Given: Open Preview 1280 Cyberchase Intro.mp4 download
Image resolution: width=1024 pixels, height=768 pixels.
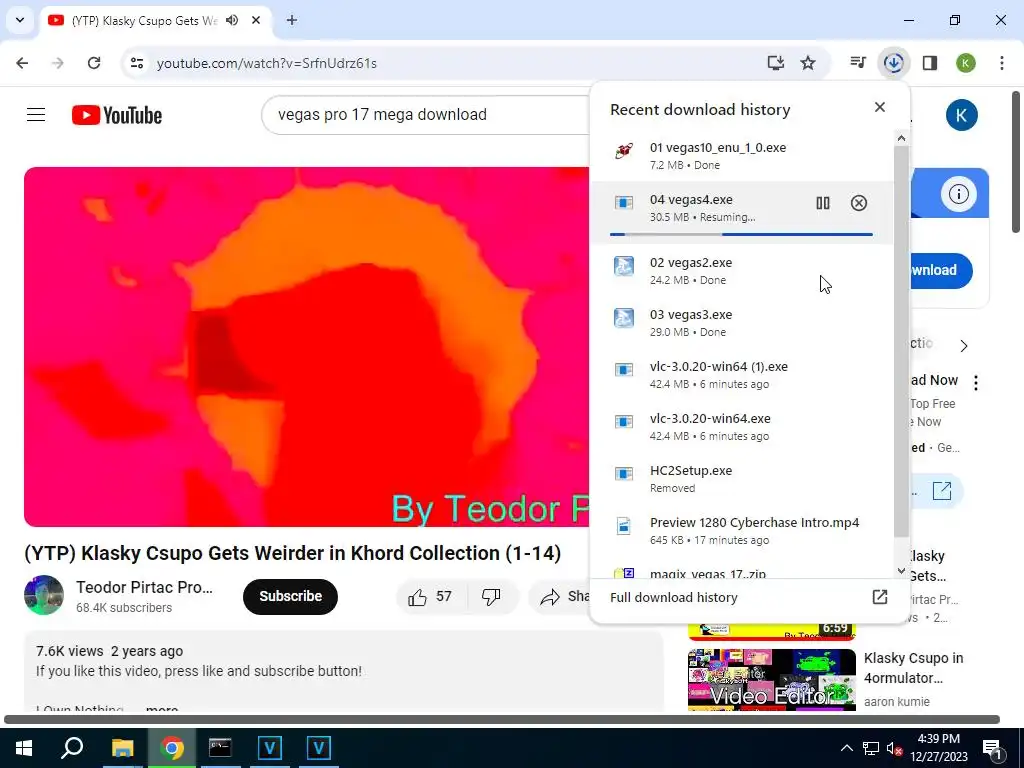Looking at the screenshot, I should pos(741,531).
